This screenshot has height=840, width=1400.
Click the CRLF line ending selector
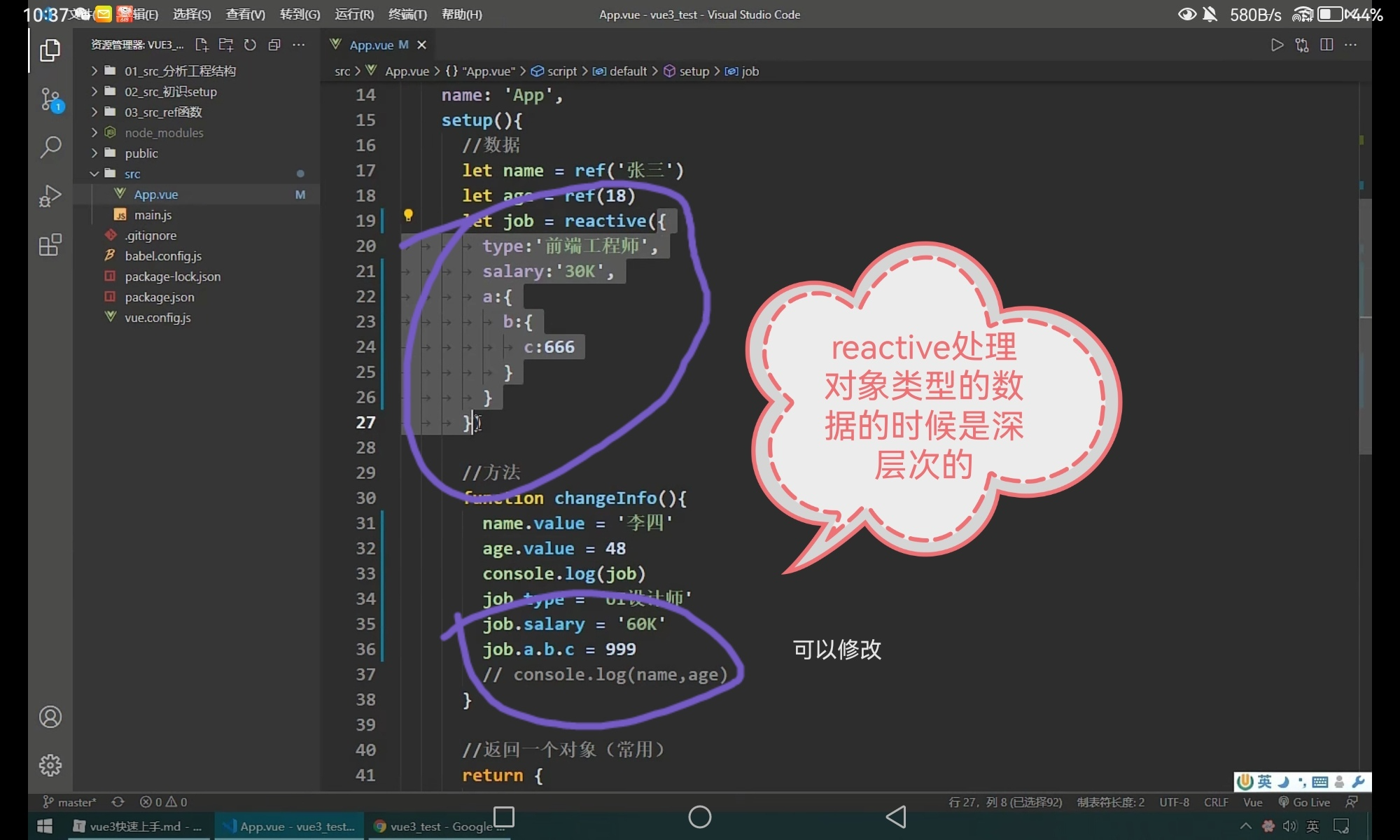(1216, 802)
